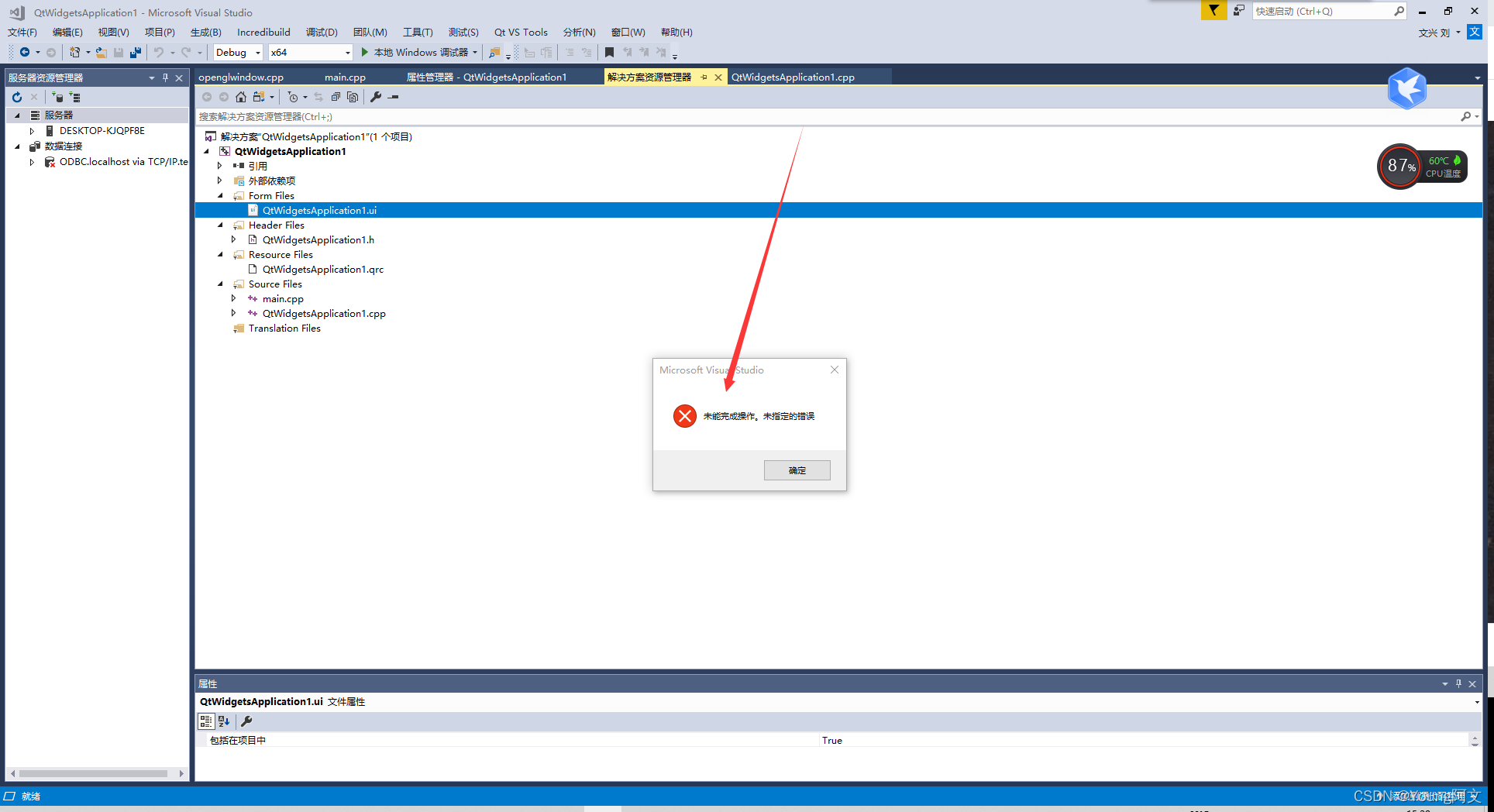Click the collapse all icon in Solution Explorer

click(336, 97)
